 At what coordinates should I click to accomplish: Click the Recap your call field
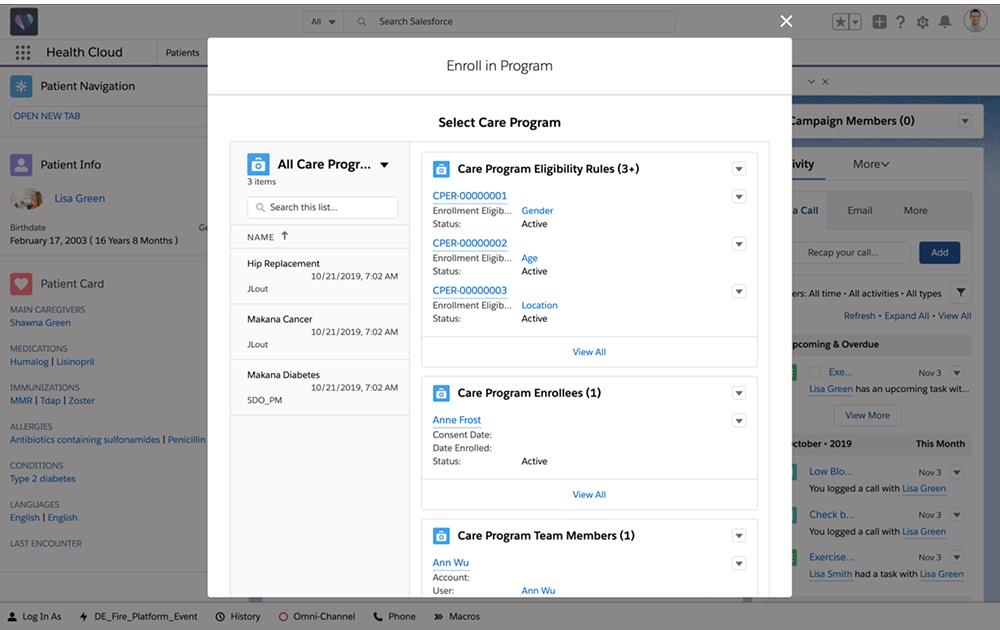[851, 253]
